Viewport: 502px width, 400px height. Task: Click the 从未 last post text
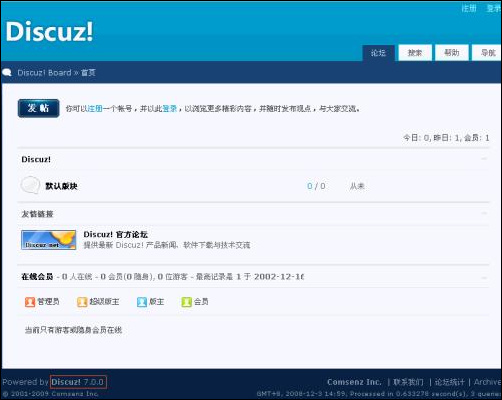tap(357, 186)
